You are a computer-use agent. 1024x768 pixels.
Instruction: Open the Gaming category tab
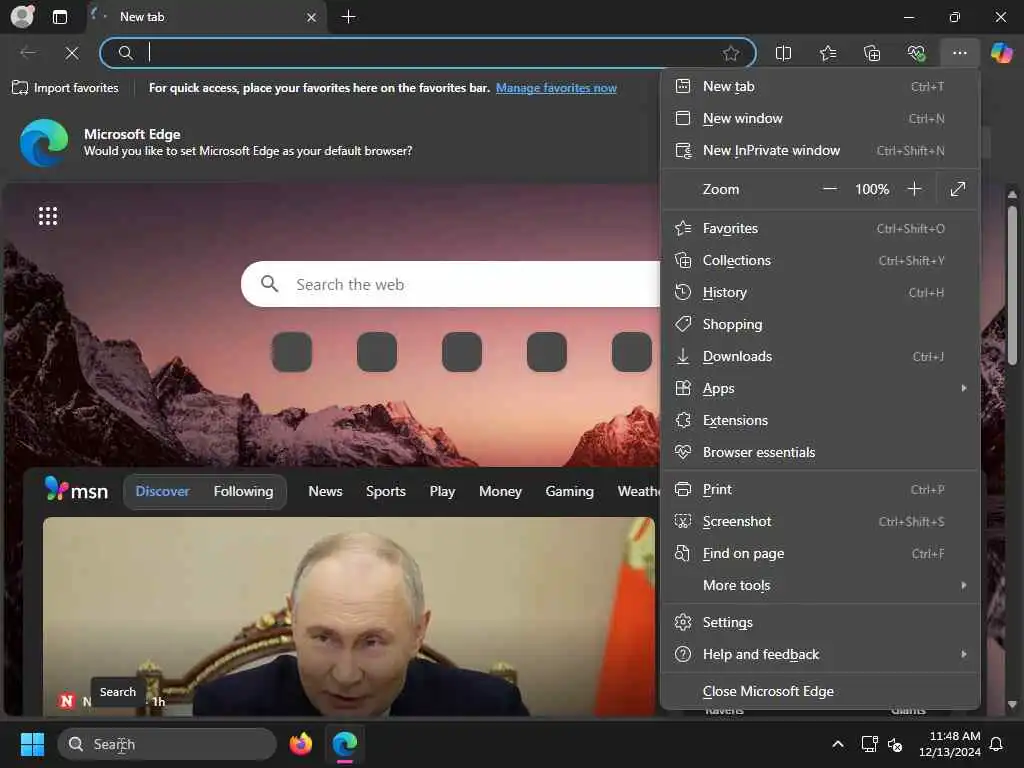pyautogui.click(x=569, y=491)
